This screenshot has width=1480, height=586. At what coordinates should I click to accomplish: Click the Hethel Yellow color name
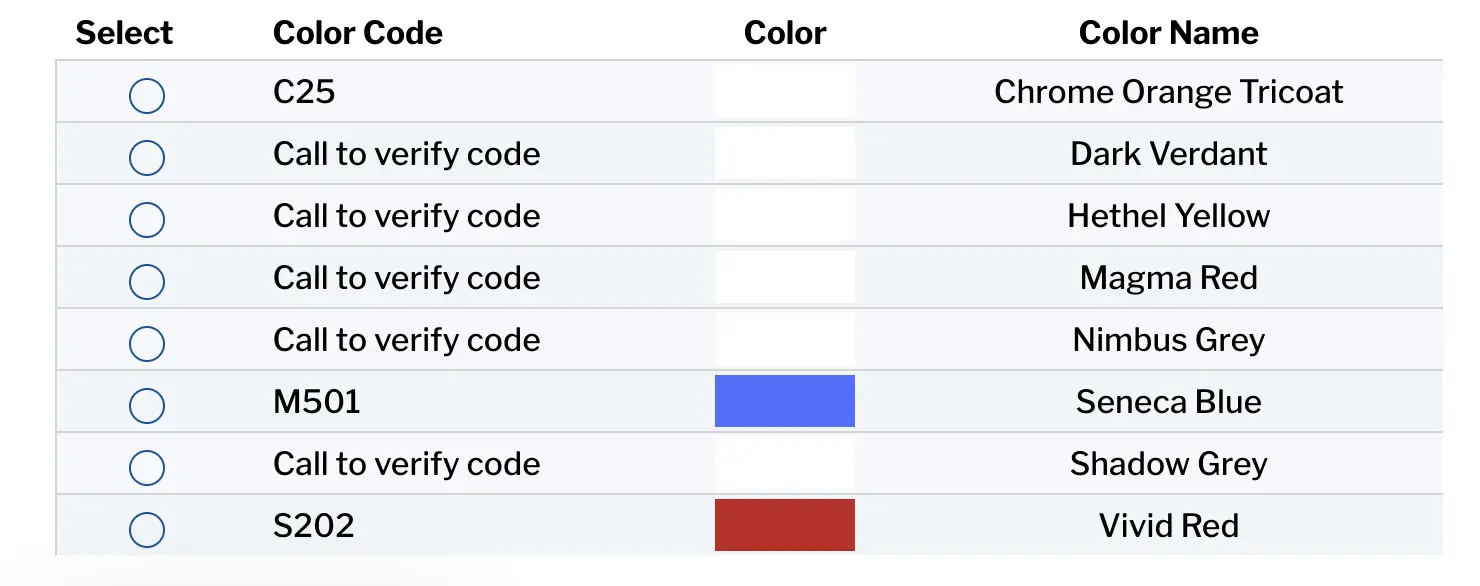(1168, 216)
